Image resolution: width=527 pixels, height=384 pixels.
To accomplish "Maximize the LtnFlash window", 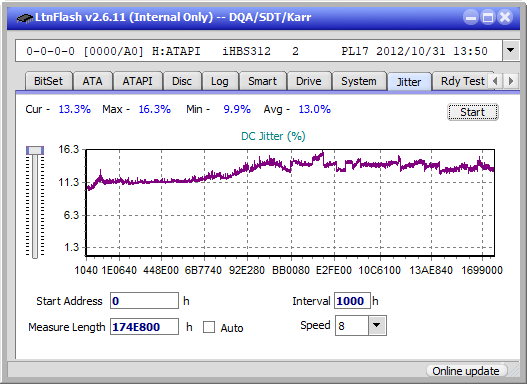I will tap(488, 17).
